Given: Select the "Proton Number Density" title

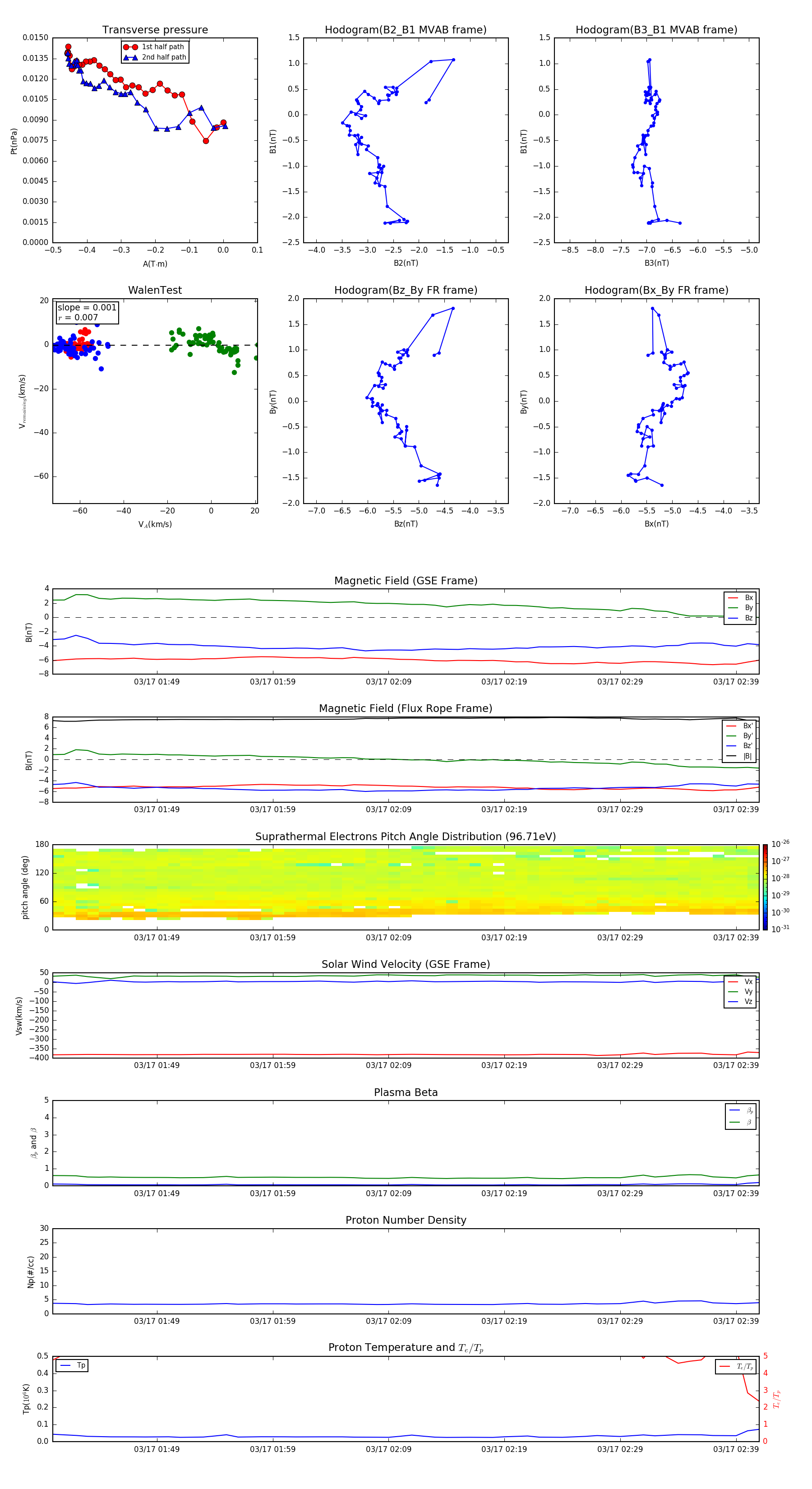Looking at the screenshot, I should coord(406,1220).
